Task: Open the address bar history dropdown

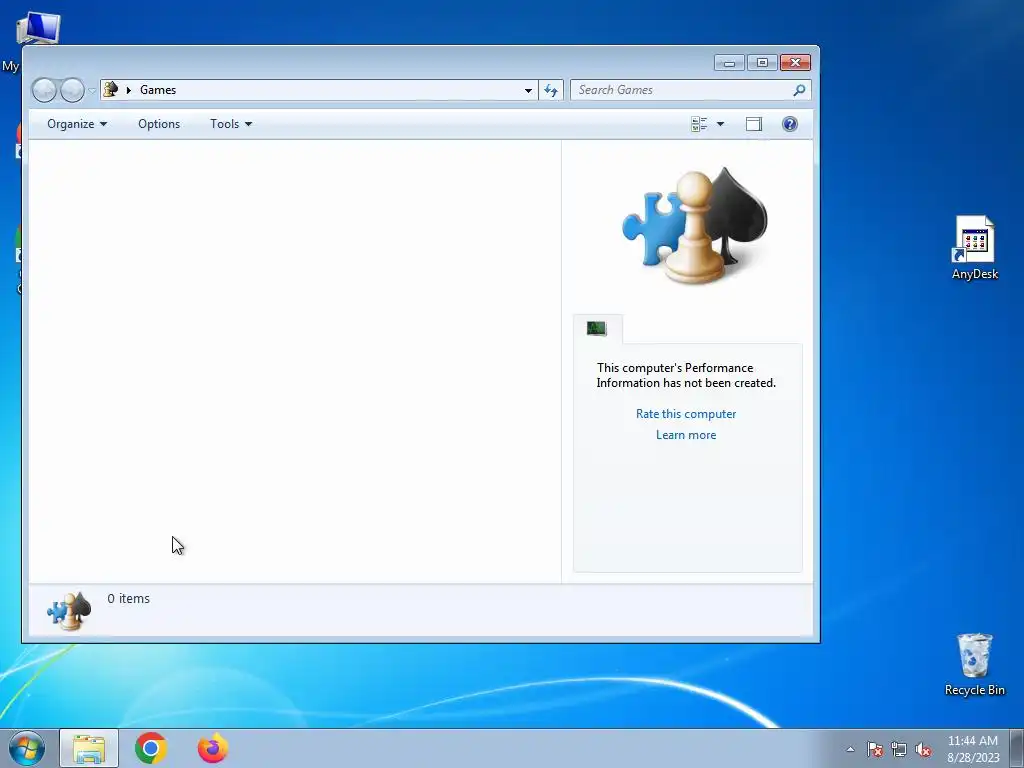Action: (x=528, y=90)
